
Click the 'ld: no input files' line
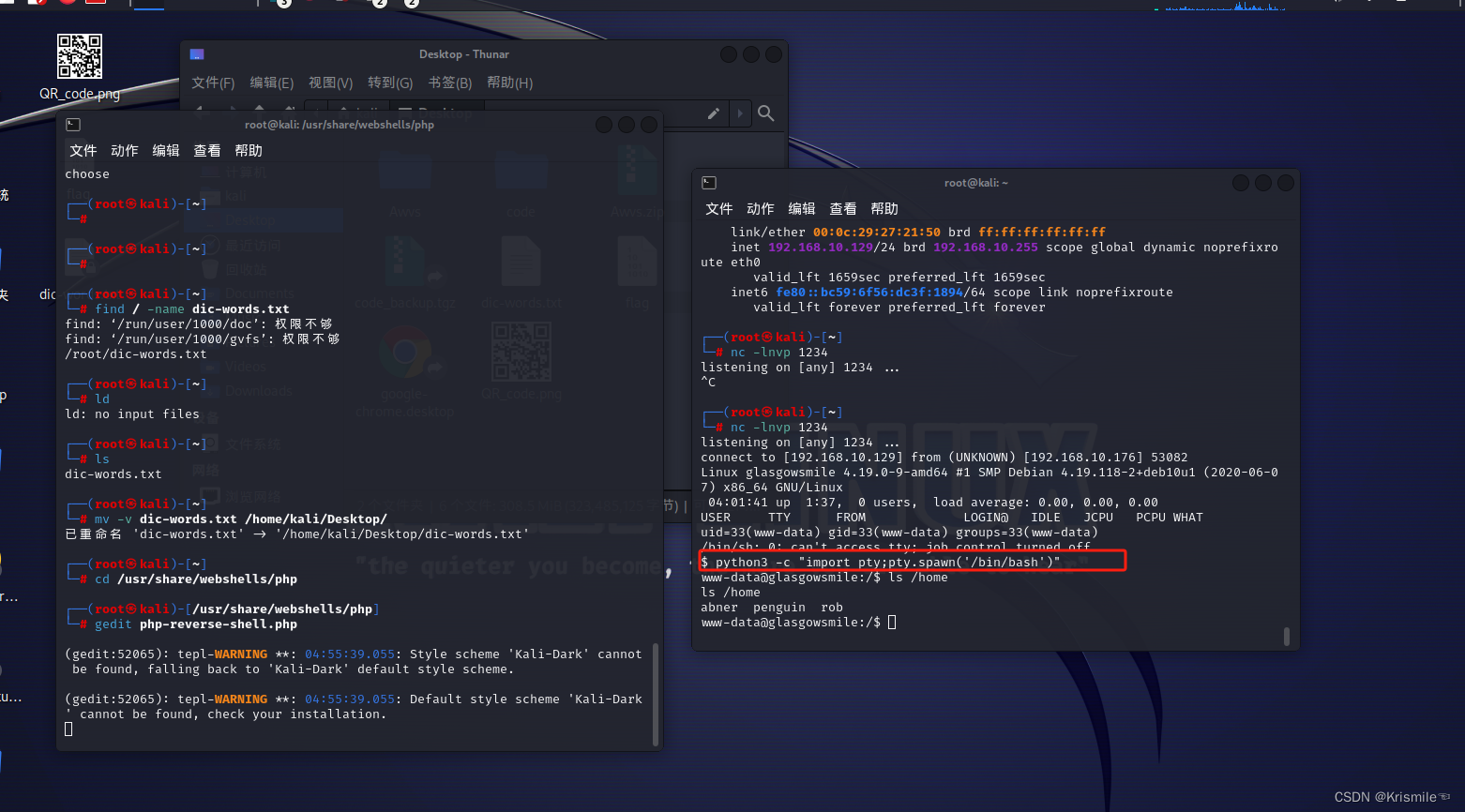(x=132, y=414)
